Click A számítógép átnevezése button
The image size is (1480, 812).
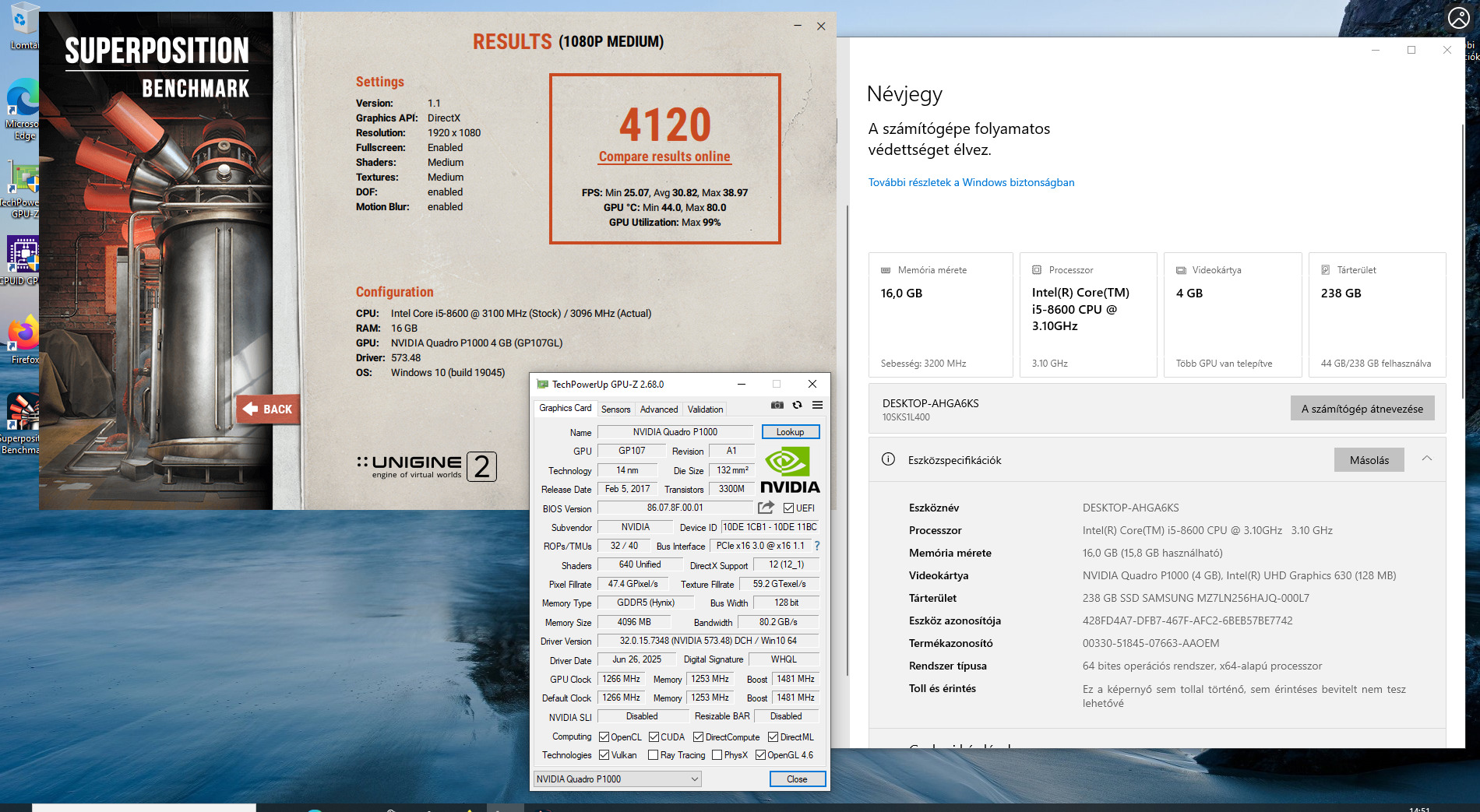pyautogui.click(x=1362, y=409)
